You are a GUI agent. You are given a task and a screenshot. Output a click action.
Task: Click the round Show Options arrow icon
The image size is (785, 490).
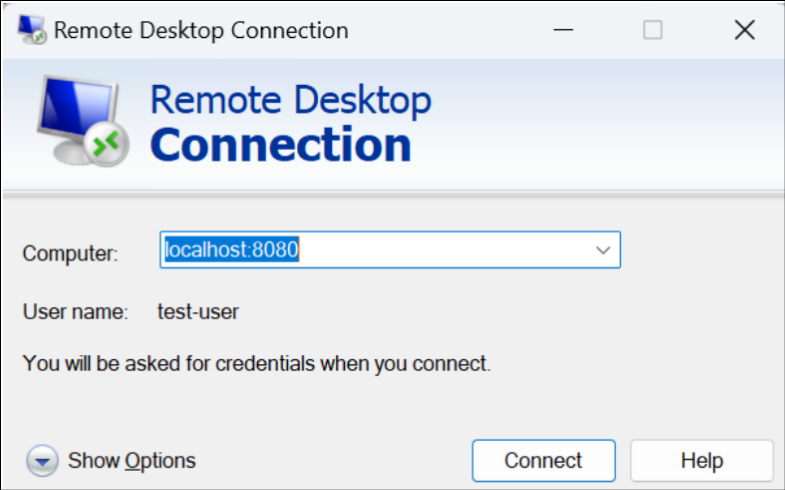[x=43, y=461]
